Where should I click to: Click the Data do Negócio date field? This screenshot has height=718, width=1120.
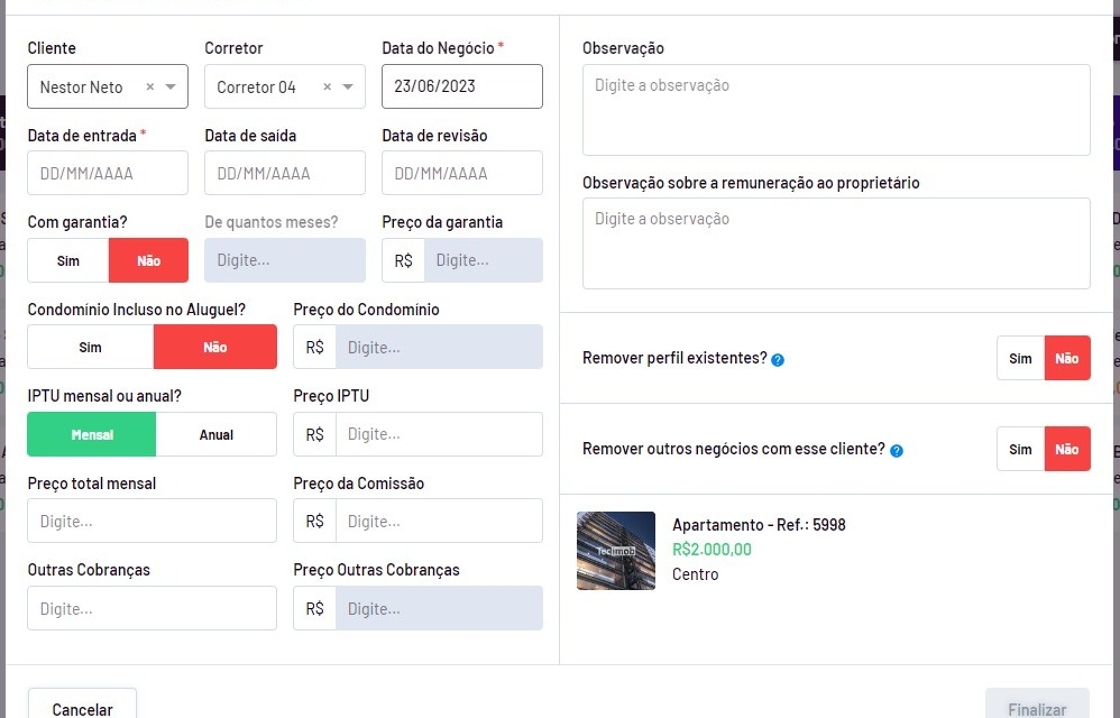tap(462, 87)
